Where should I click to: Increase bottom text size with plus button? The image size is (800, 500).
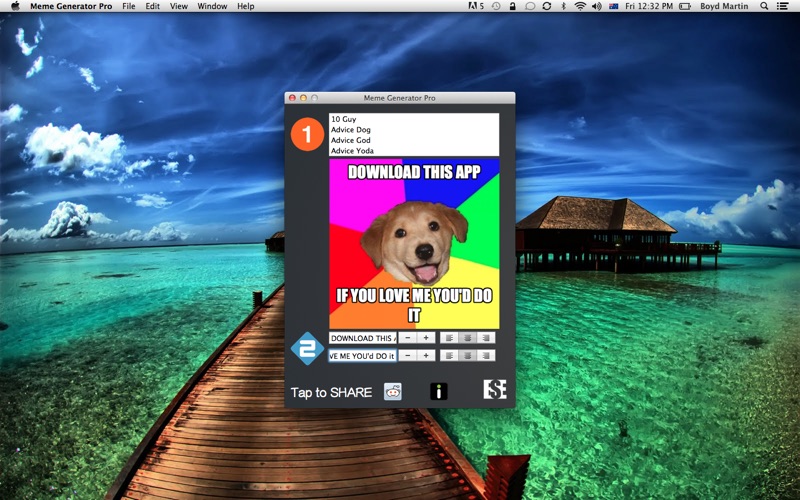[x=426, y=356]
